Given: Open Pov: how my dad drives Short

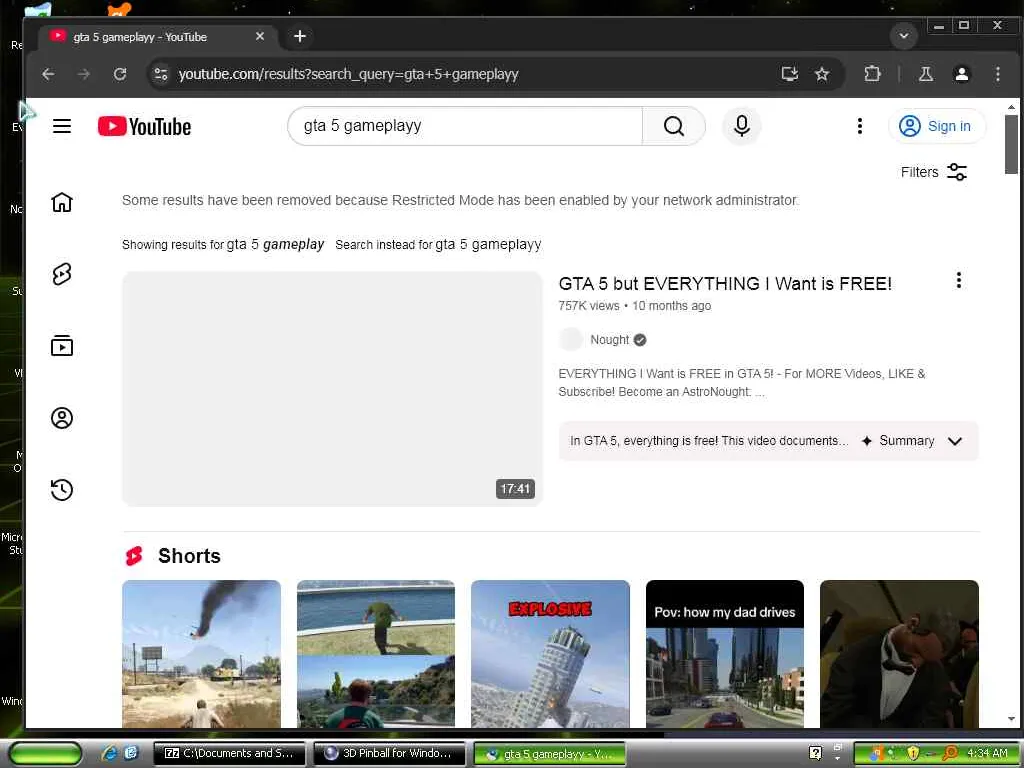Looking at the screenshot, I should [724, 654].
